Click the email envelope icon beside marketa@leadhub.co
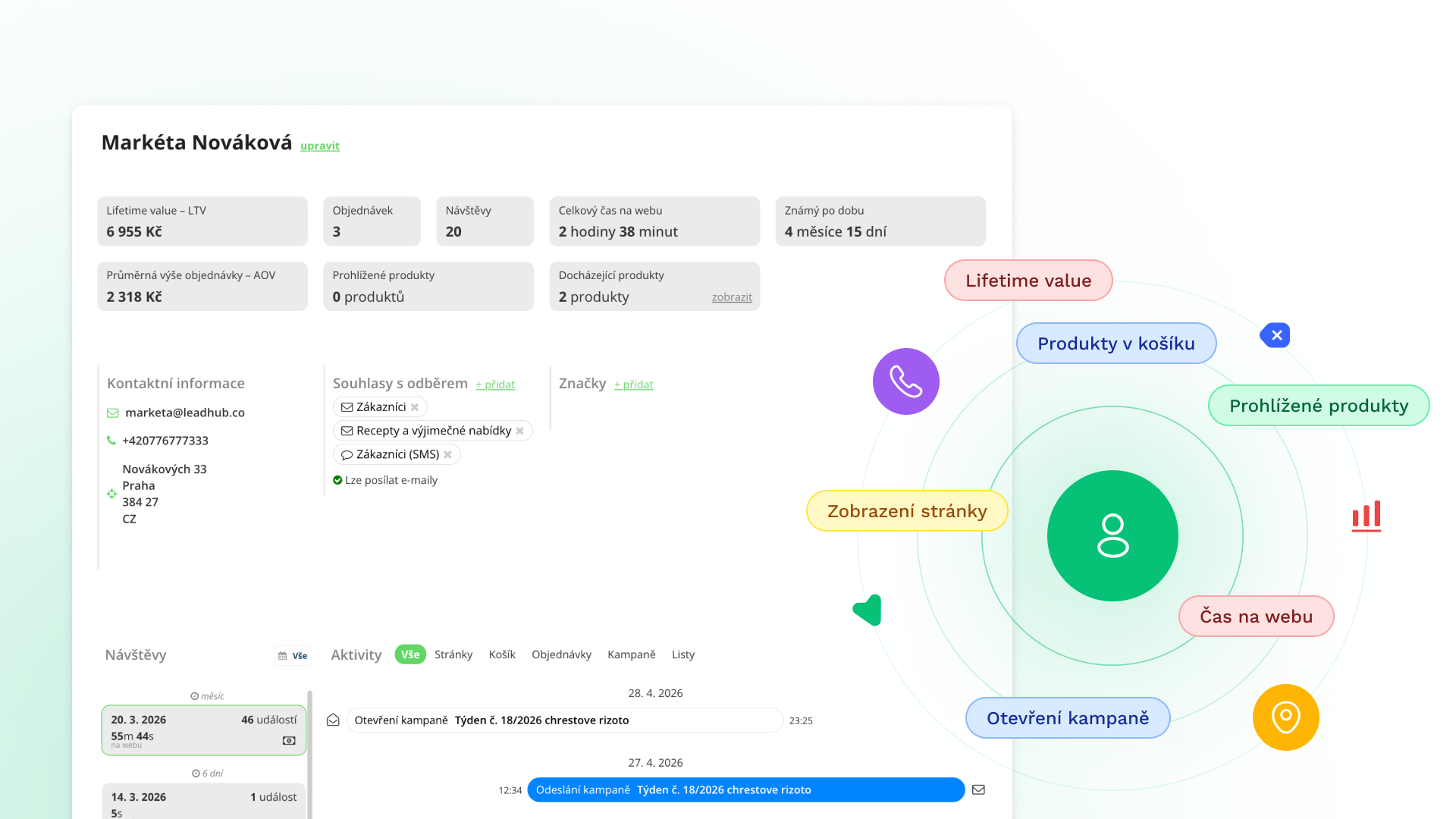1456x819 pixels. pyautogui.click(x=112, y=413)
